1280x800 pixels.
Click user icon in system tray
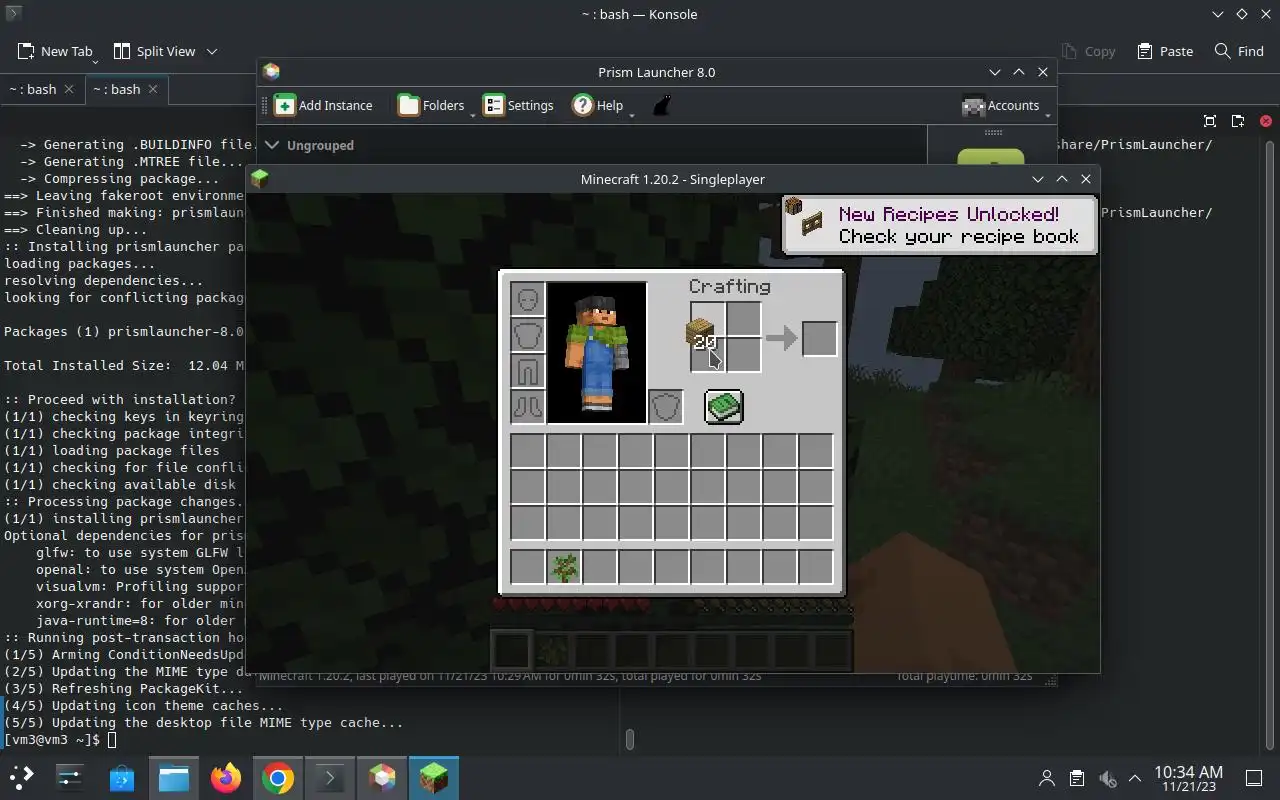tap(1047, 778)
